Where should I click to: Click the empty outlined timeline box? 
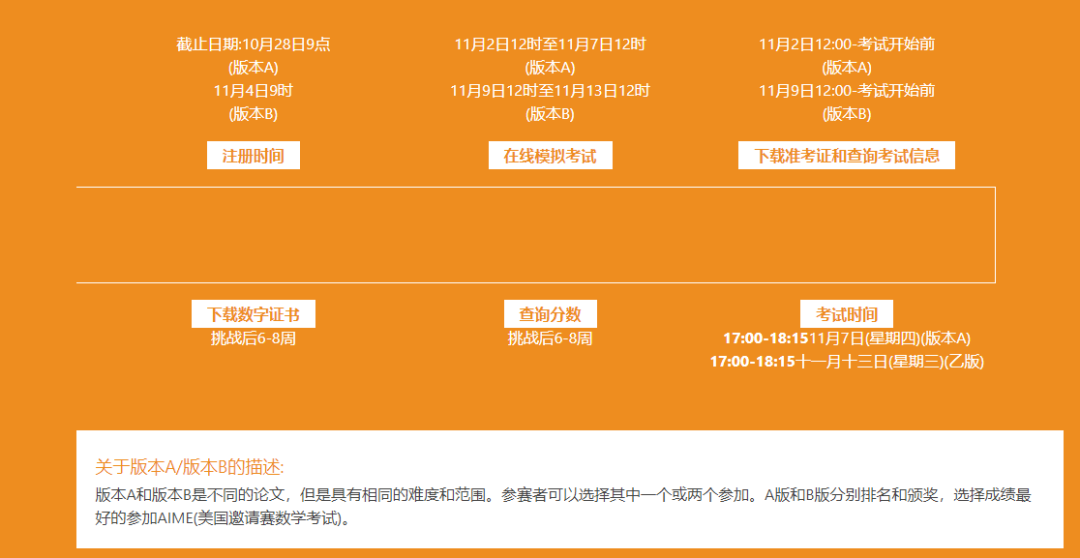(x=535, y=235)
